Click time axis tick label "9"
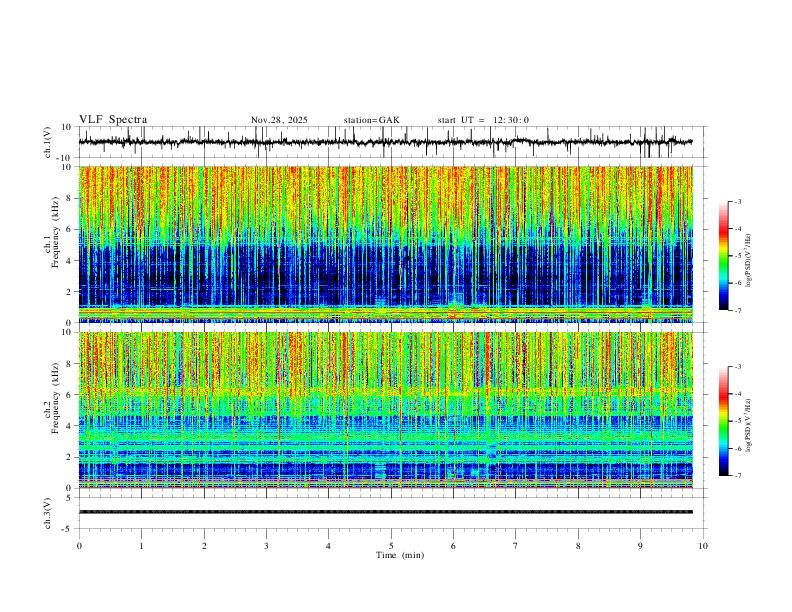 click(x=640, y=546)
